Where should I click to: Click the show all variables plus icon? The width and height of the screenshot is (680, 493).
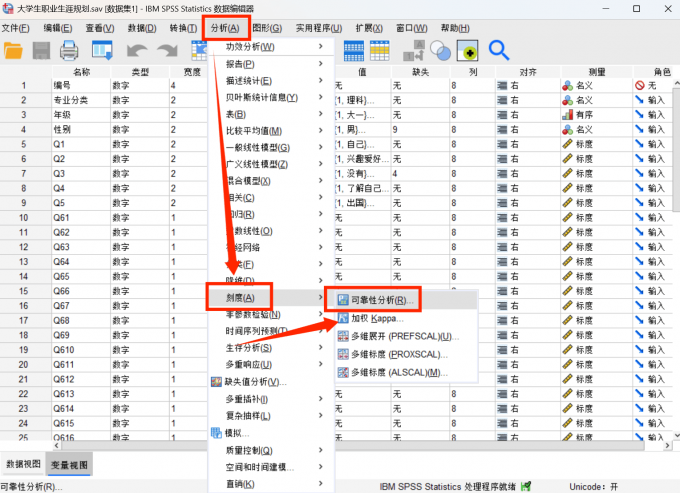468,51
